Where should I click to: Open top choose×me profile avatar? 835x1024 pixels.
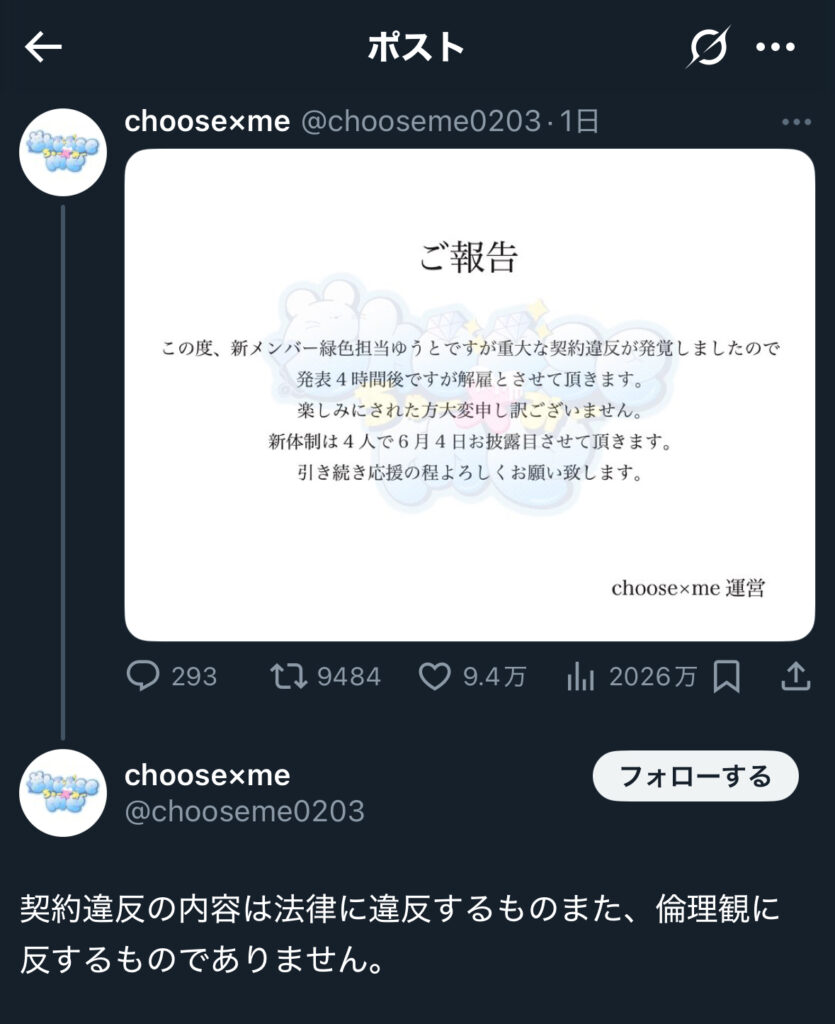click(63, 152)
